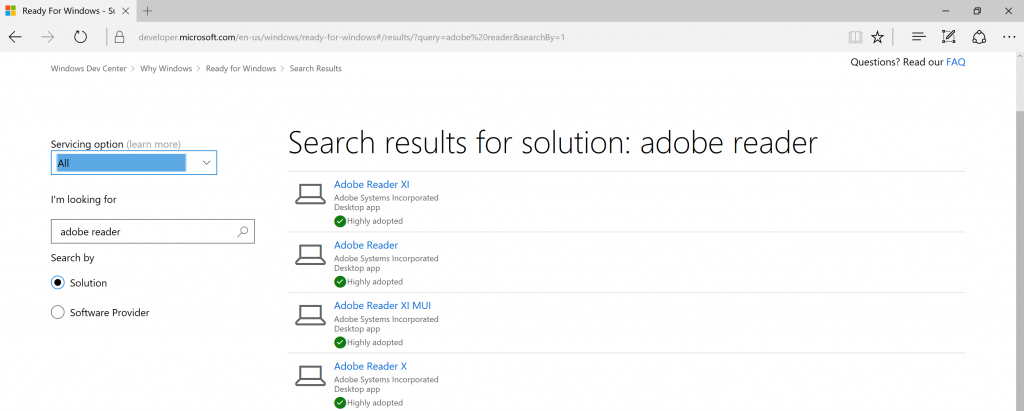Click the green checkmark under Adobe Reader XI MUI
Viewport: 1024px width, 411px height.
click(340, 342)
